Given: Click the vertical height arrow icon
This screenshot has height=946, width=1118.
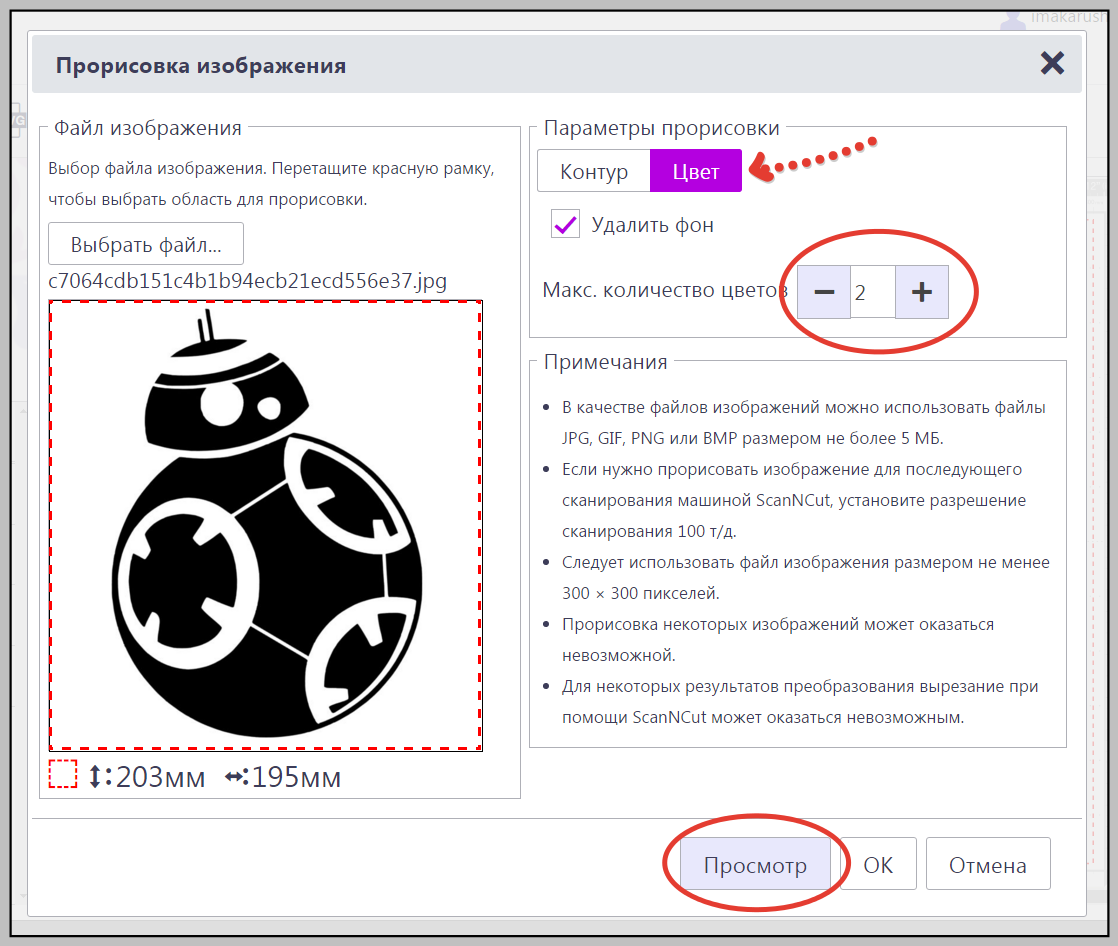Looking at the screenshot, I should 95,776.
